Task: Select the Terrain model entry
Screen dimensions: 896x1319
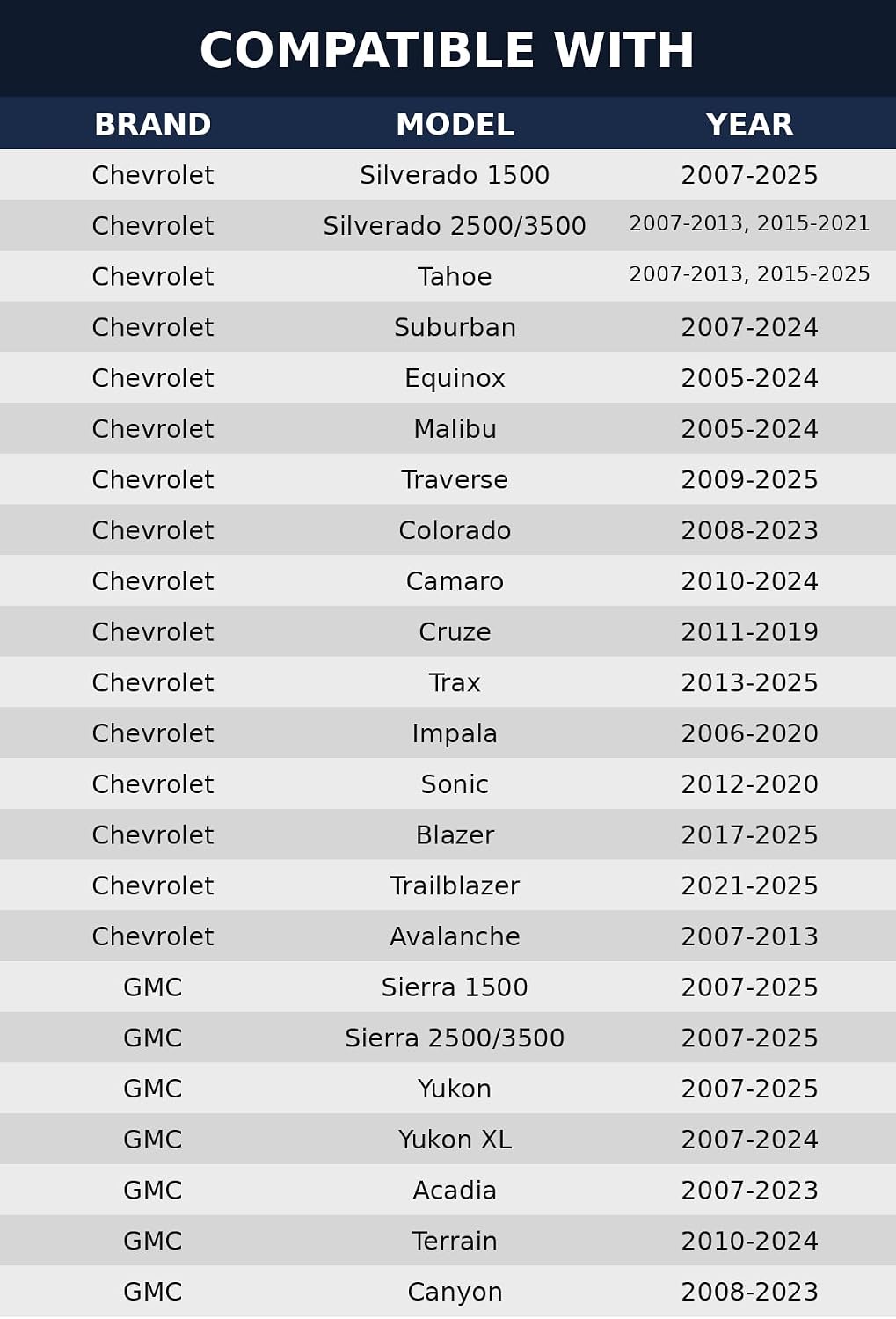Action: click(455, 1241)
